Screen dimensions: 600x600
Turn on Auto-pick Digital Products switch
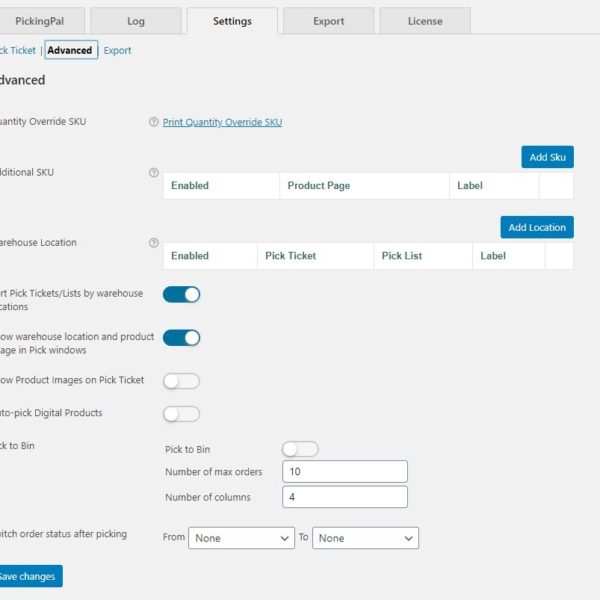pyautogui.click(x=181, y=414)
